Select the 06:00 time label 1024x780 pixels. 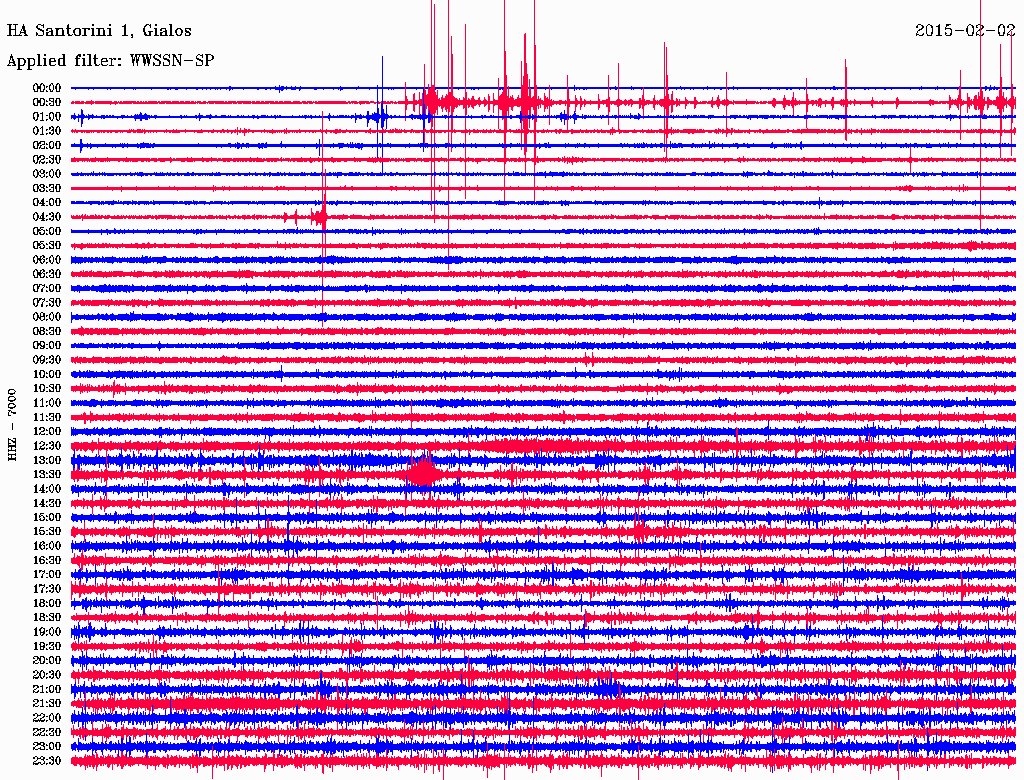47,259
